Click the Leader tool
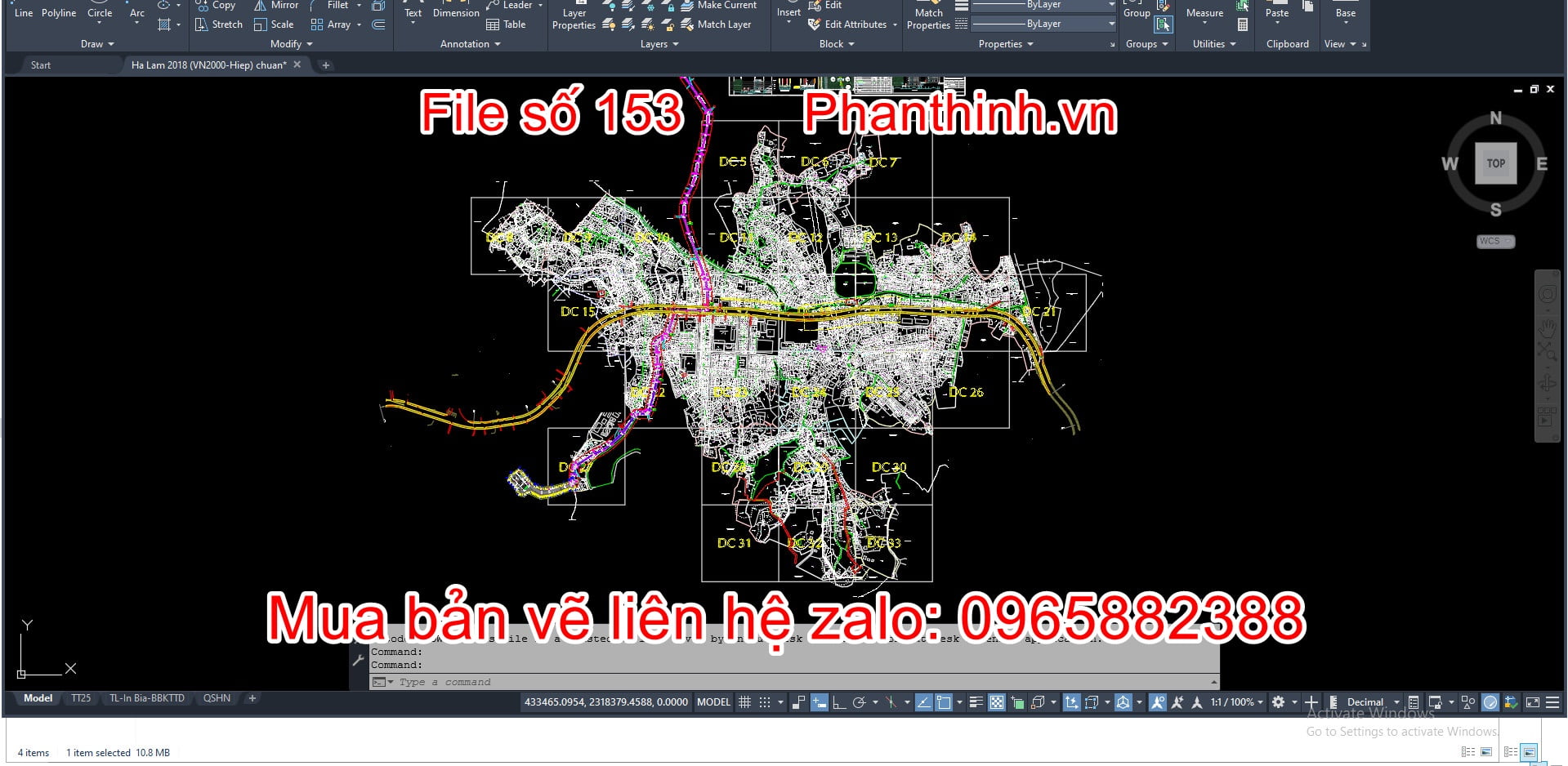The width and height of the screenshot is (1568, 766). (509, 5)
